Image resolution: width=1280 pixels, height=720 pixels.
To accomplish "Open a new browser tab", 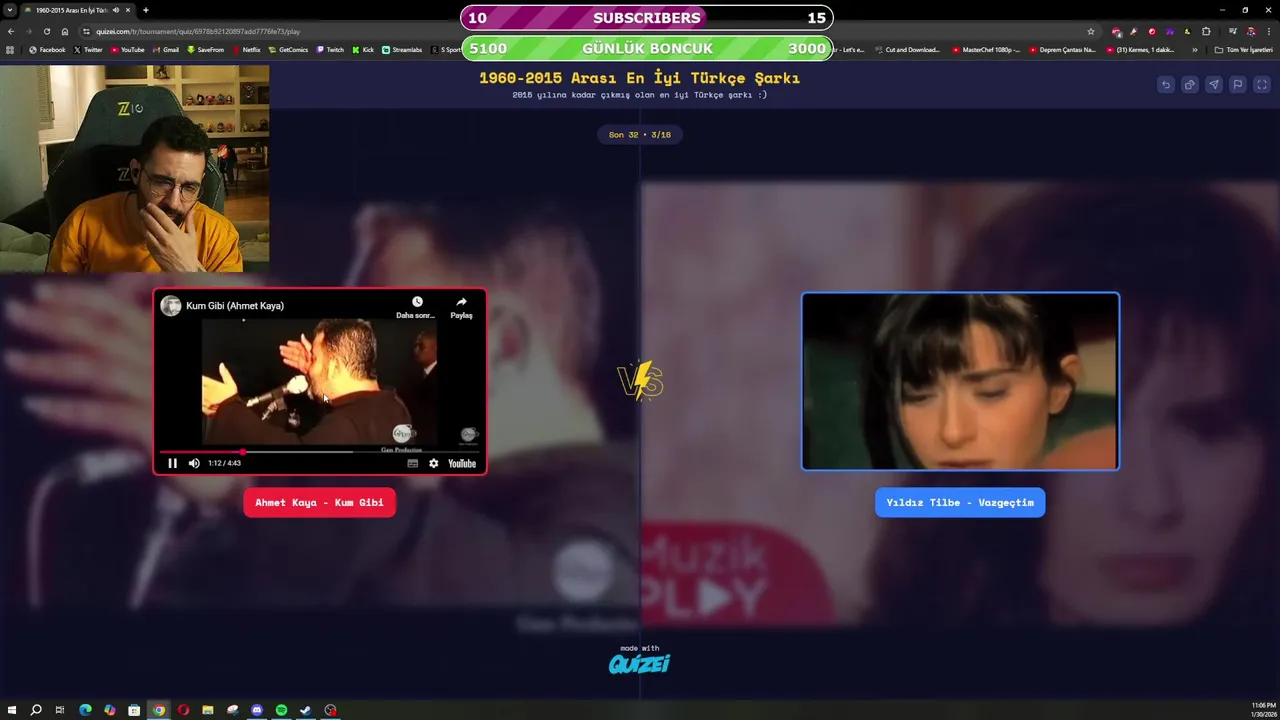I will tap(146, 10).
